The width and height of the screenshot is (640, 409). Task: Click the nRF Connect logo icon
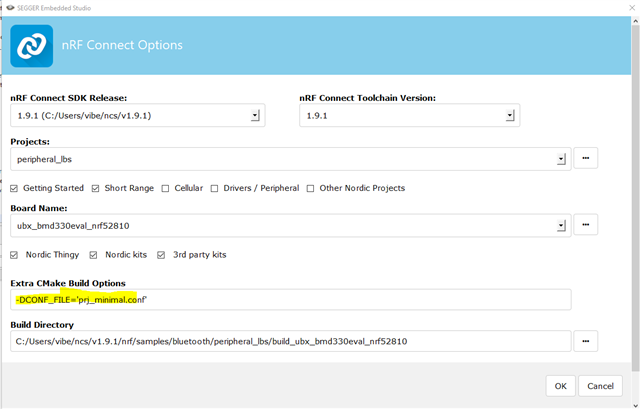tap(32, 46)
